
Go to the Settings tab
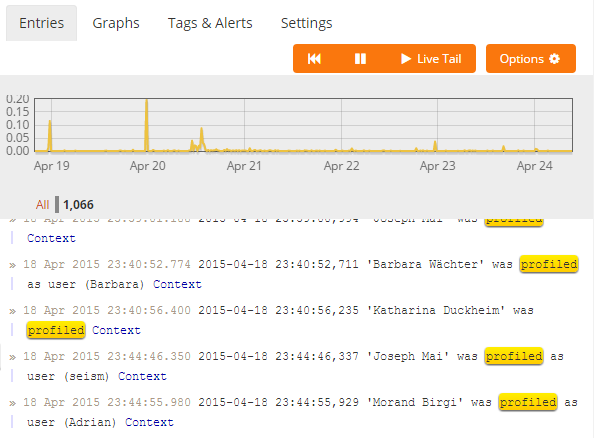(306, 23)
